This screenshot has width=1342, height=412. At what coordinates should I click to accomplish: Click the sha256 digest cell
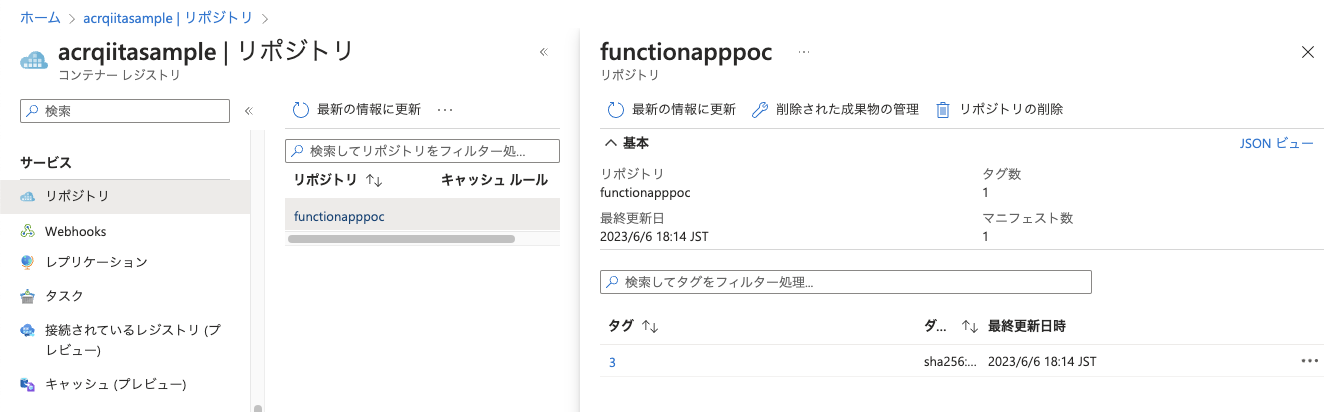click(951, 361)
